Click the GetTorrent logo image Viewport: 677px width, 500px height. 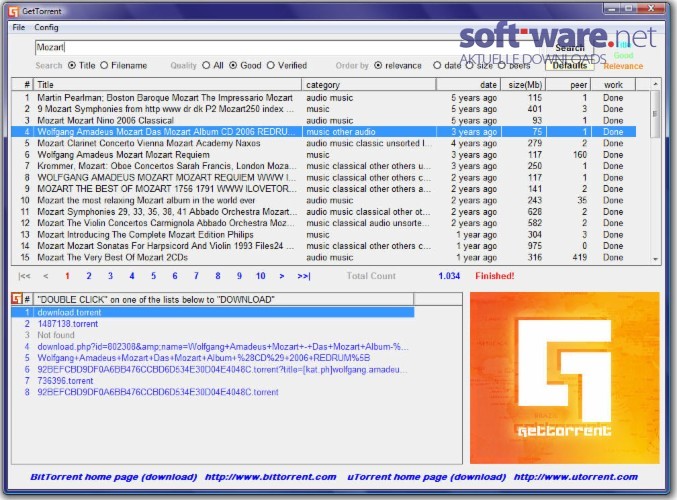565,378
